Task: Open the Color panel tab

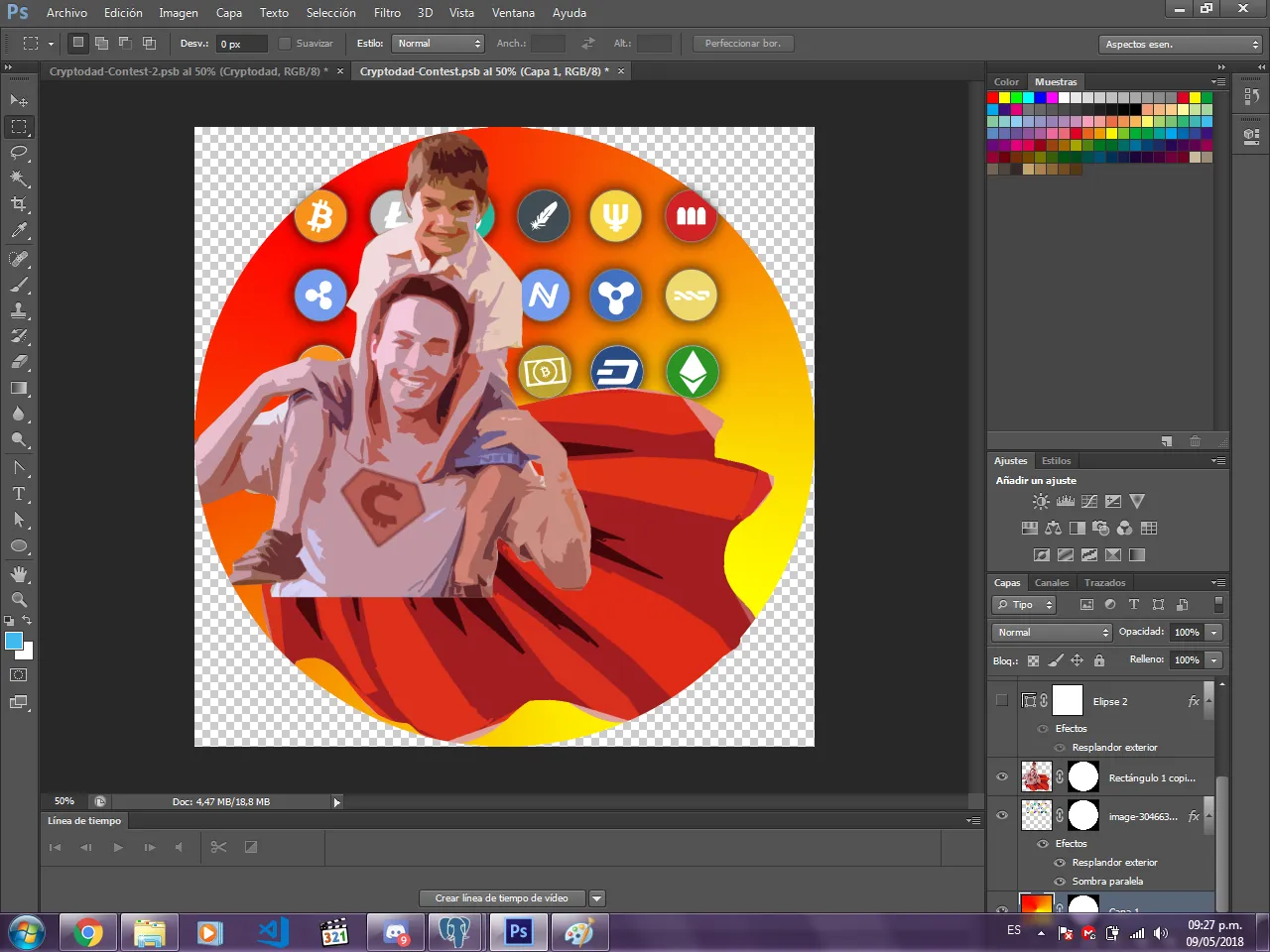Action: click(x=1006, y=82)
